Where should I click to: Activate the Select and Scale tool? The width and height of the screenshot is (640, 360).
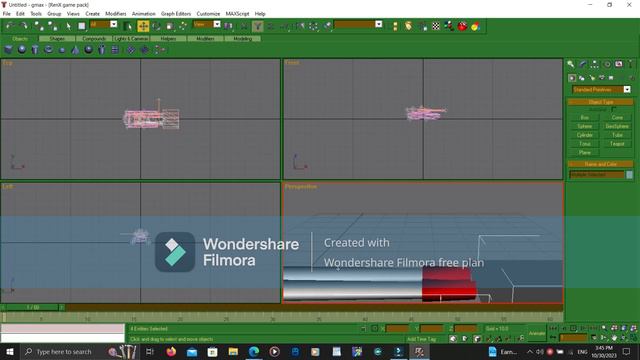[170, 26]
